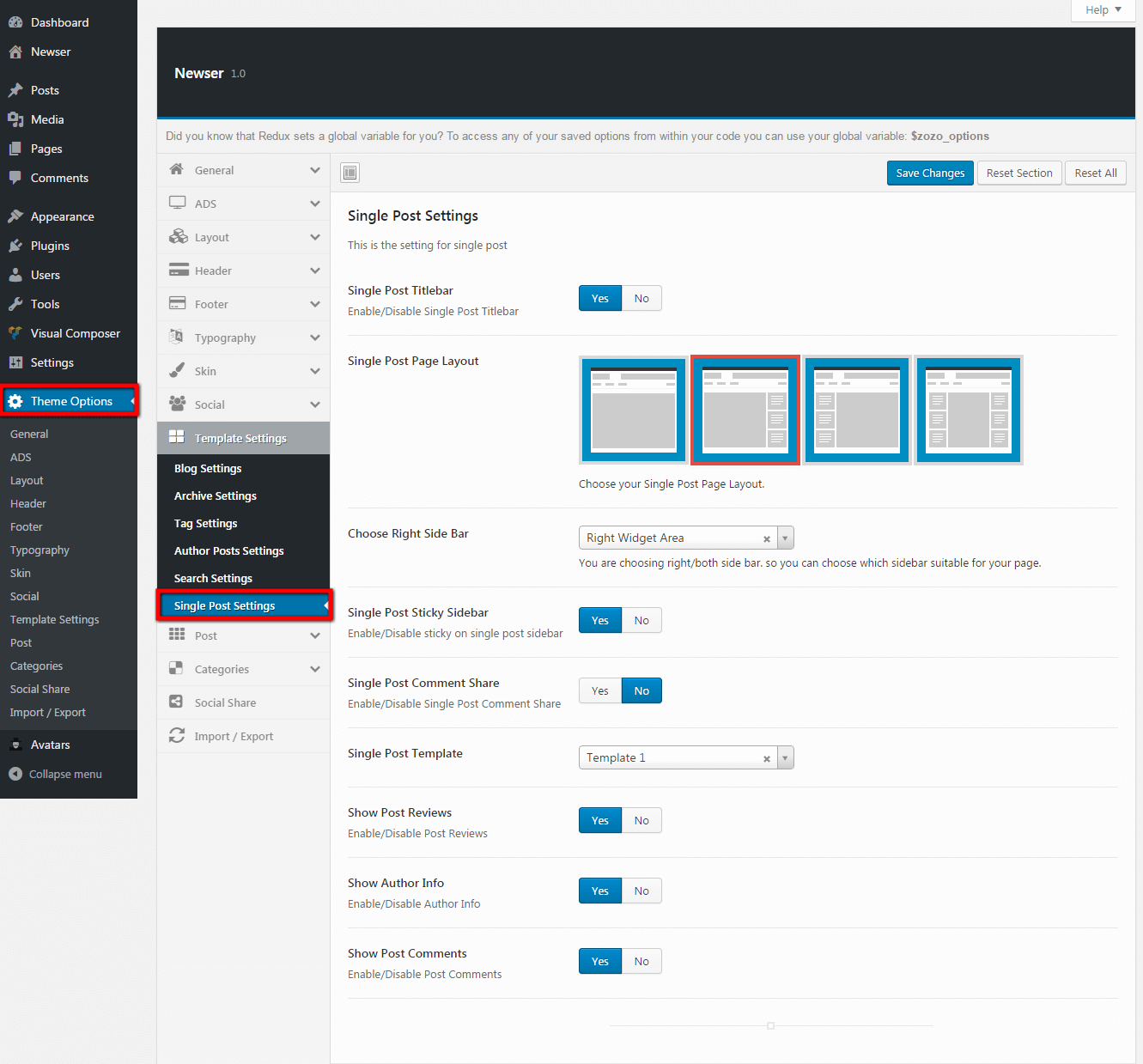Click the Save Changes button
This screenshot has width=1143, height=1064.
coord(930,173)
